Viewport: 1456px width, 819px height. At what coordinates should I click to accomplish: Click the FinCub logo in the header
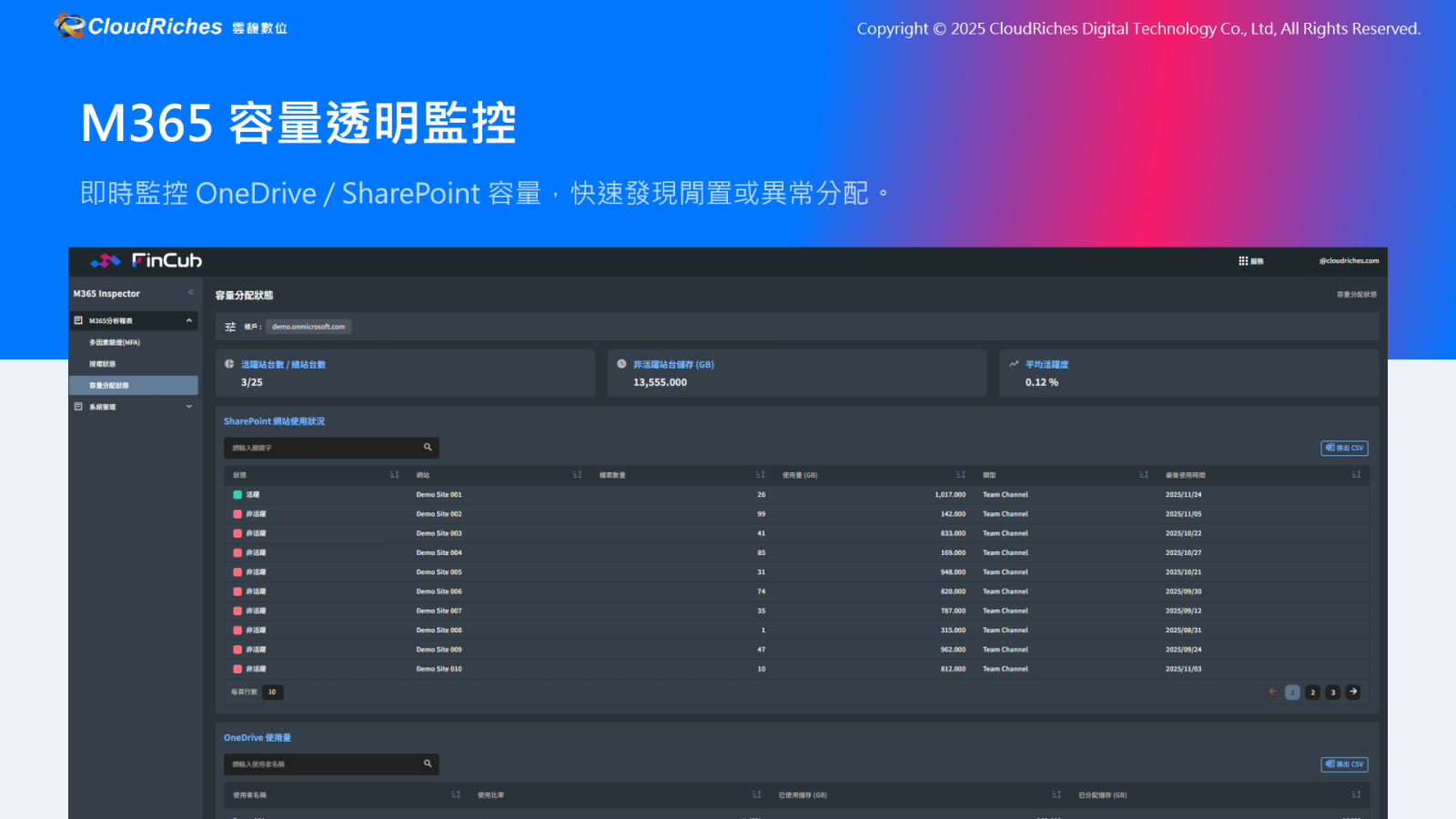pyautogui.click(x=147, y=261)
